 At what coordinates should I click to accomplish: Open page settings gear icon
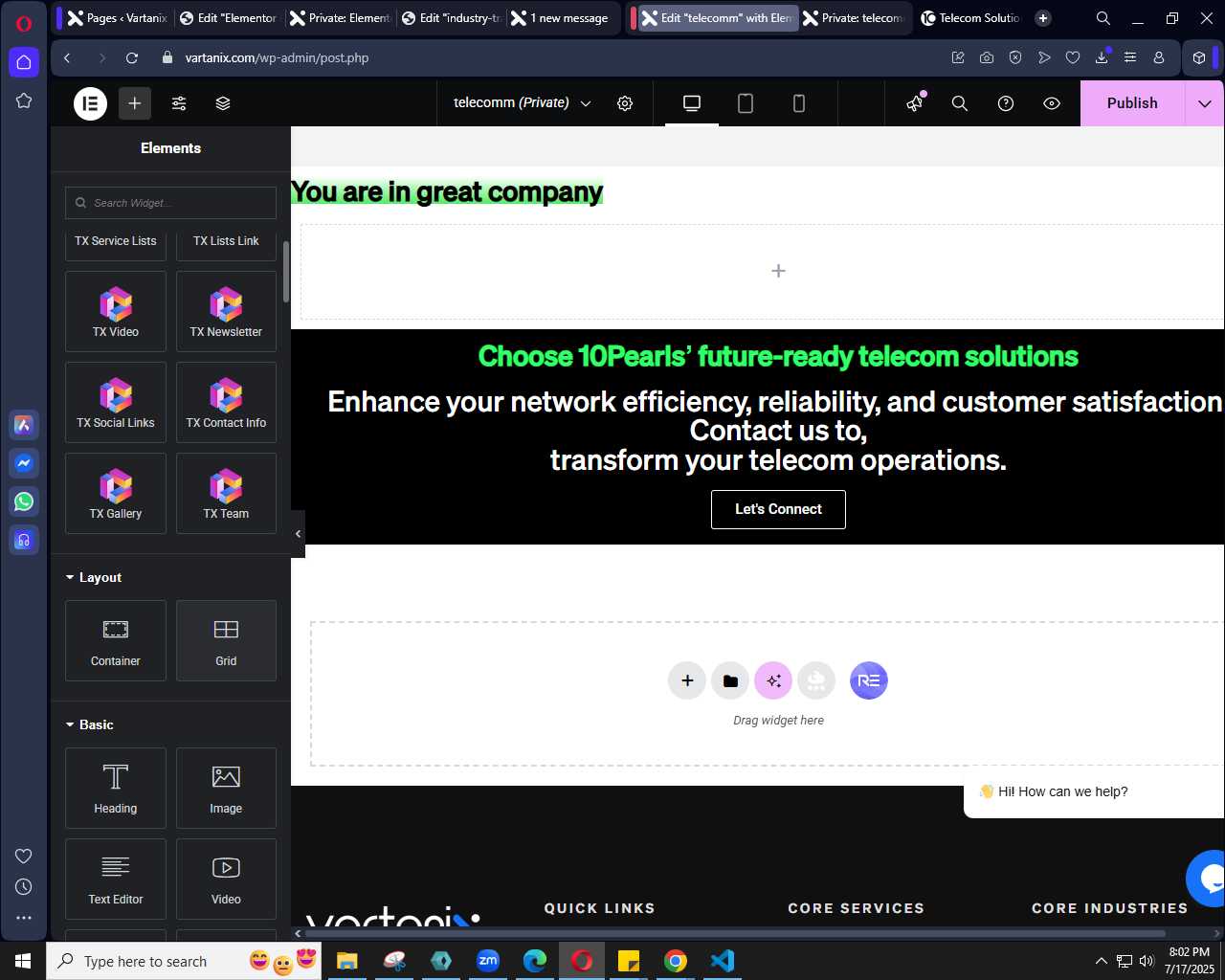coord(625,103)
